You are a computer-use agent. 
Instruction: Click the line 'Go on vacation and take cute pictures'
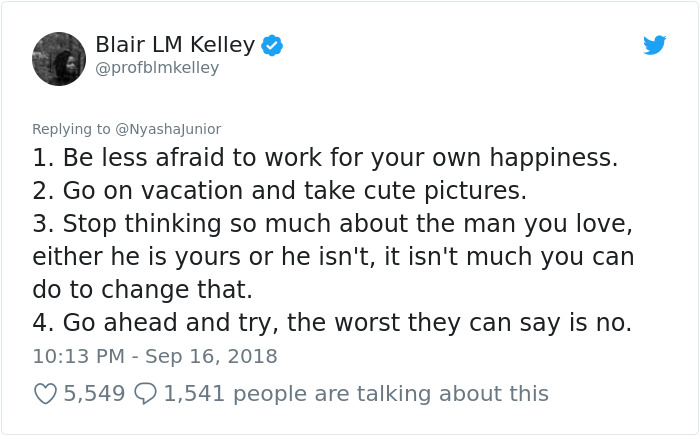click(279, 191)
